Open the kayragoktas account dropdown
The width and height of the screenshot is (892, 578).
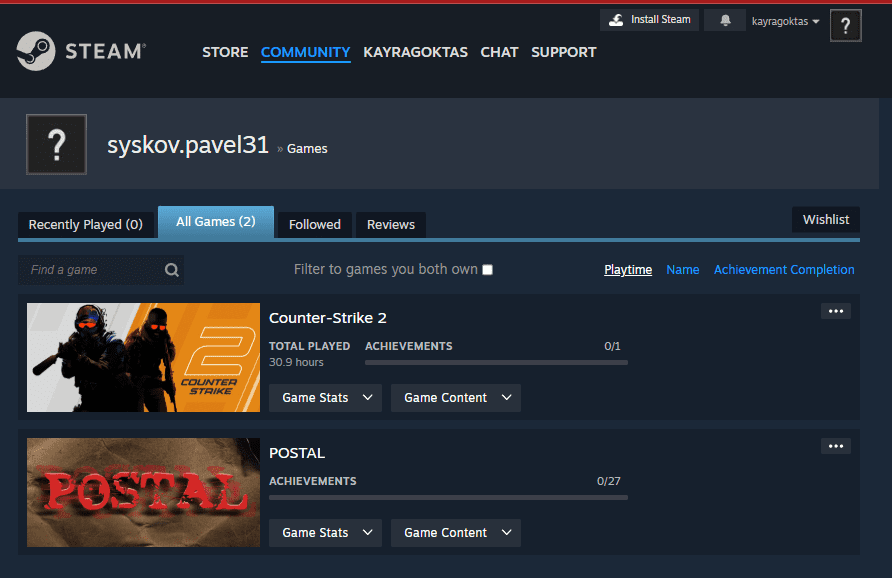[x=785, y=21]
